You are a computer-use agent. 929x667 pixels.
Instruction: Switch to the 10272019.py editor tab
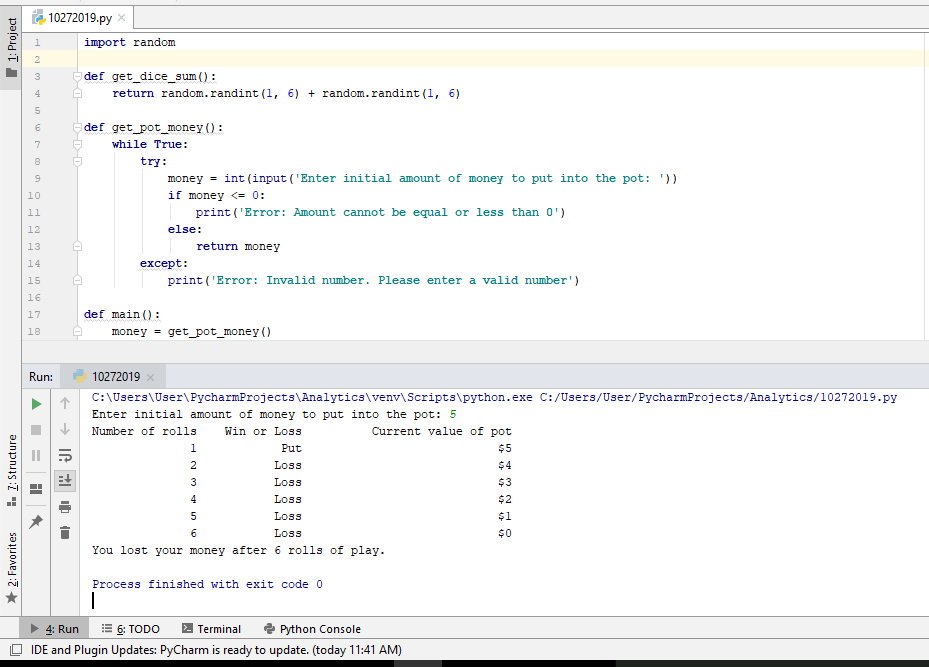pos(79,18)
